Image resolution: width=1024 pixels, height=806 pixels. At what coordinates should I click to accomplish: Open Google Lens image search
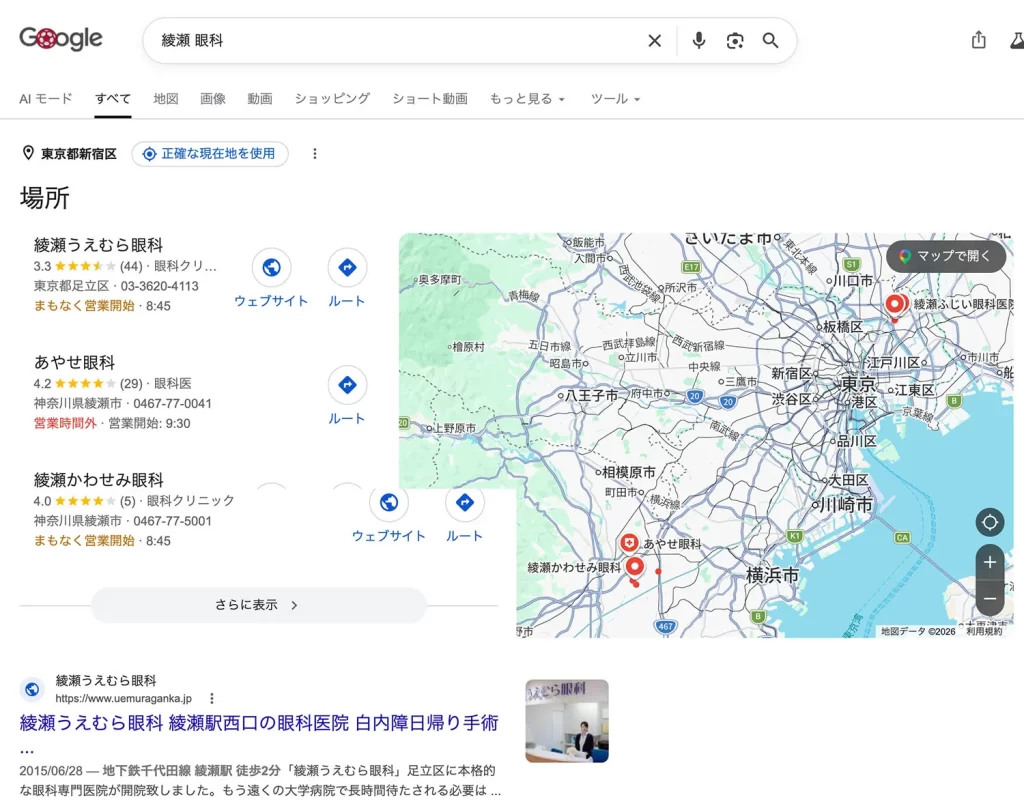(735, 40)
